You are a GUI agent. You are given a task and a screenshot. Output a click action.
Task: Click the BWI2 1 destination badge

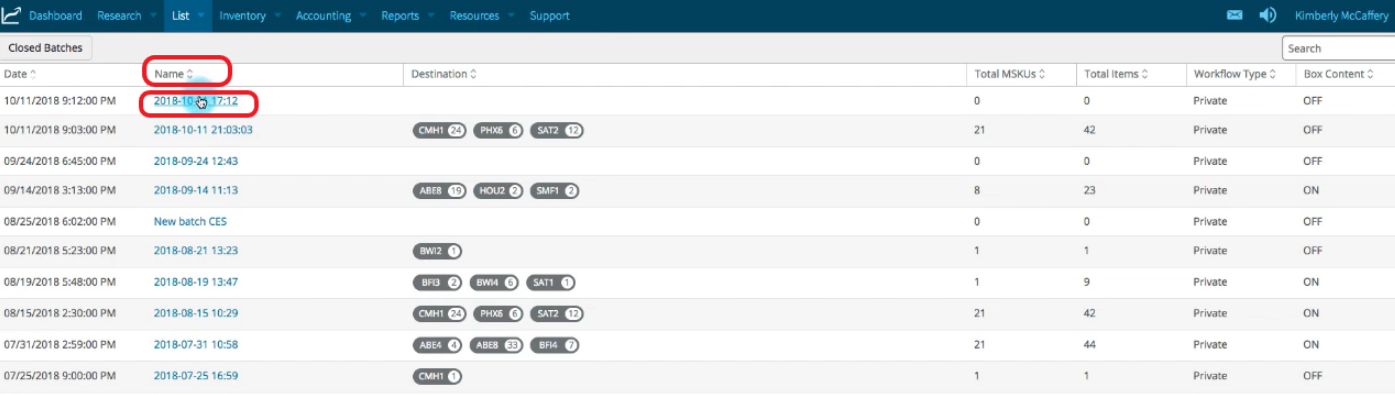(437, 251)
